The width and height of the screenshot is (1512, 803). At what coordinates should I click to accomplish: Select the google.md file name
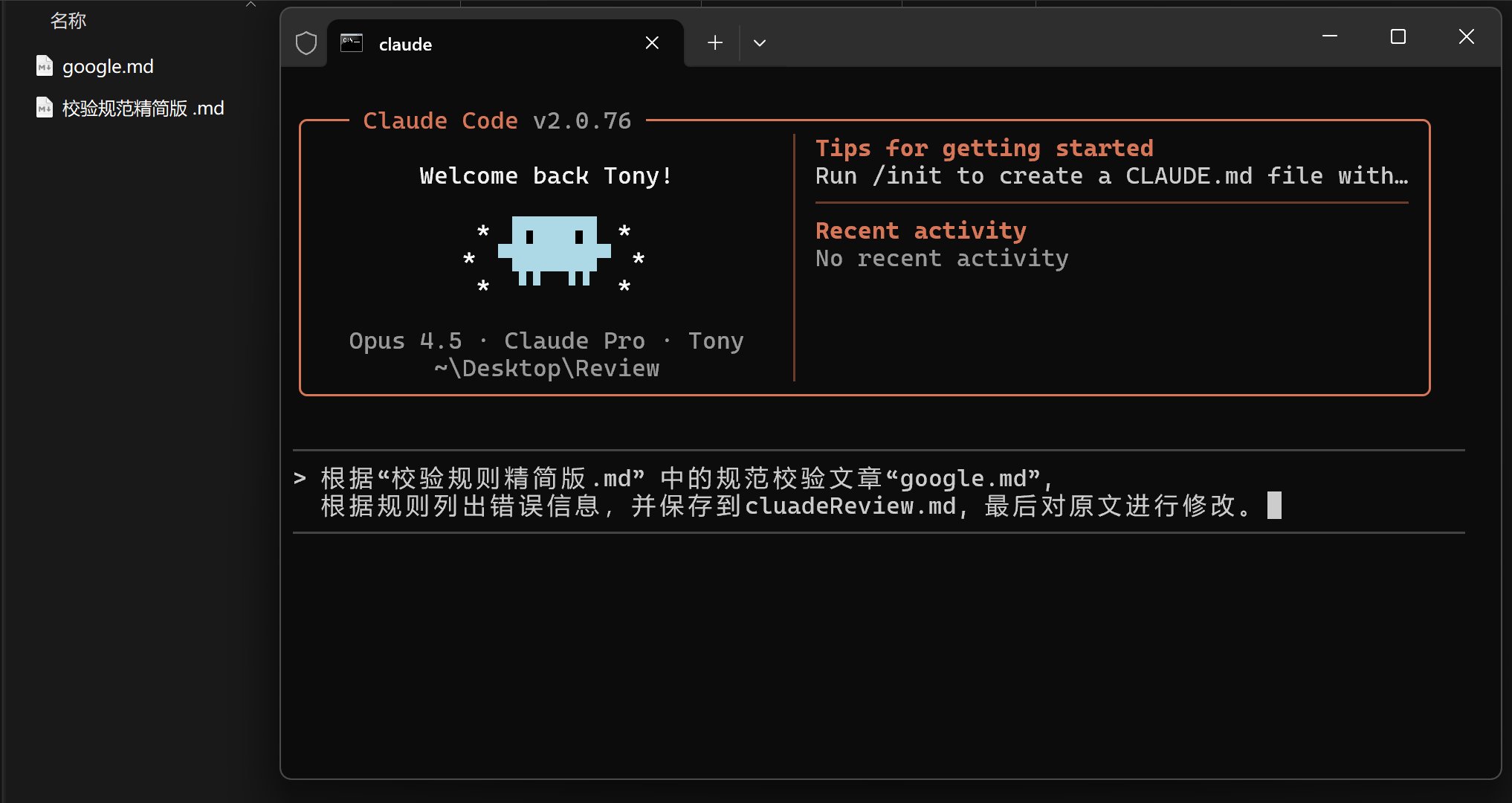point(108,66)
